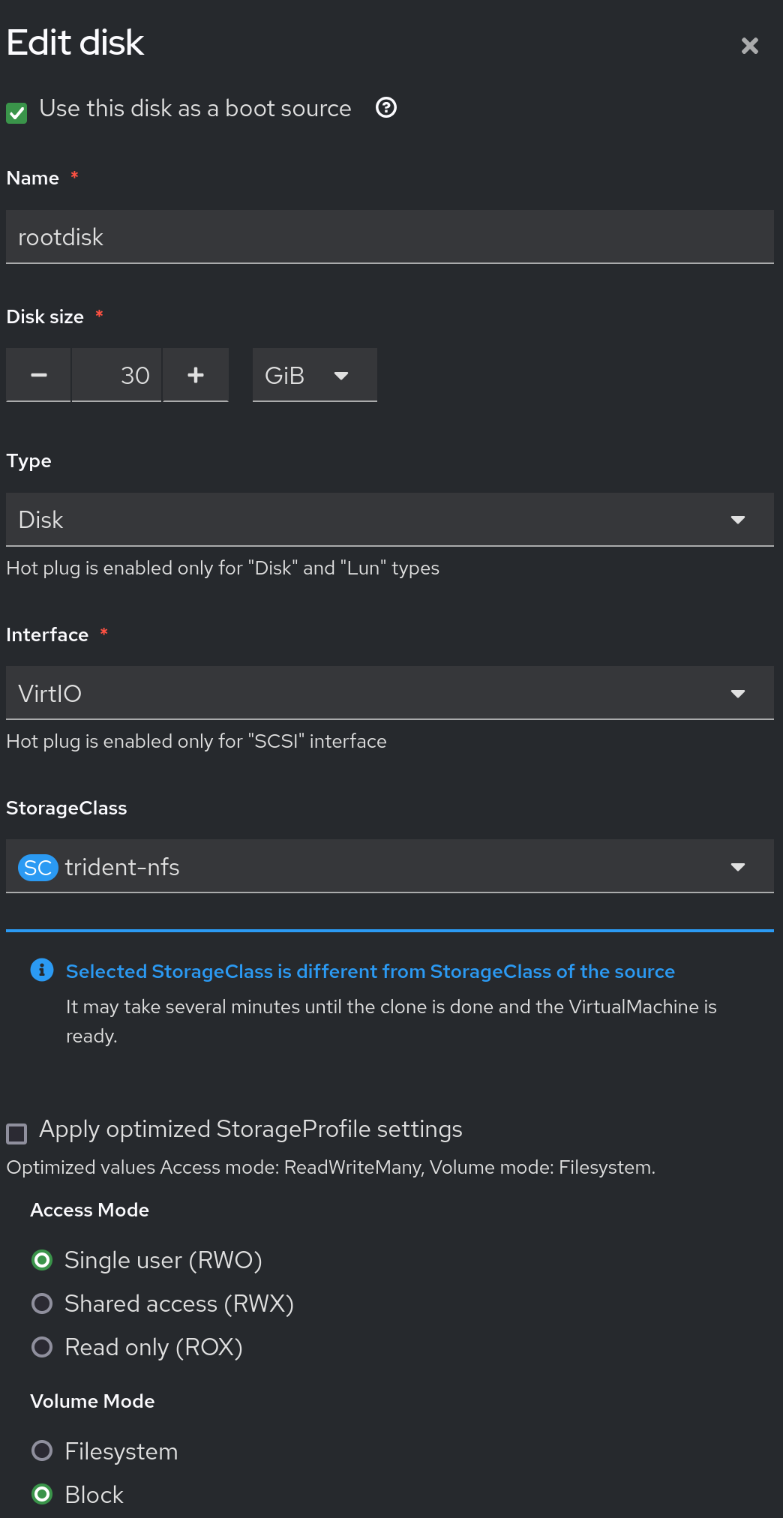Click the help icon beside boot source
The image size is (783, 1518).
(x=386, y=108)
